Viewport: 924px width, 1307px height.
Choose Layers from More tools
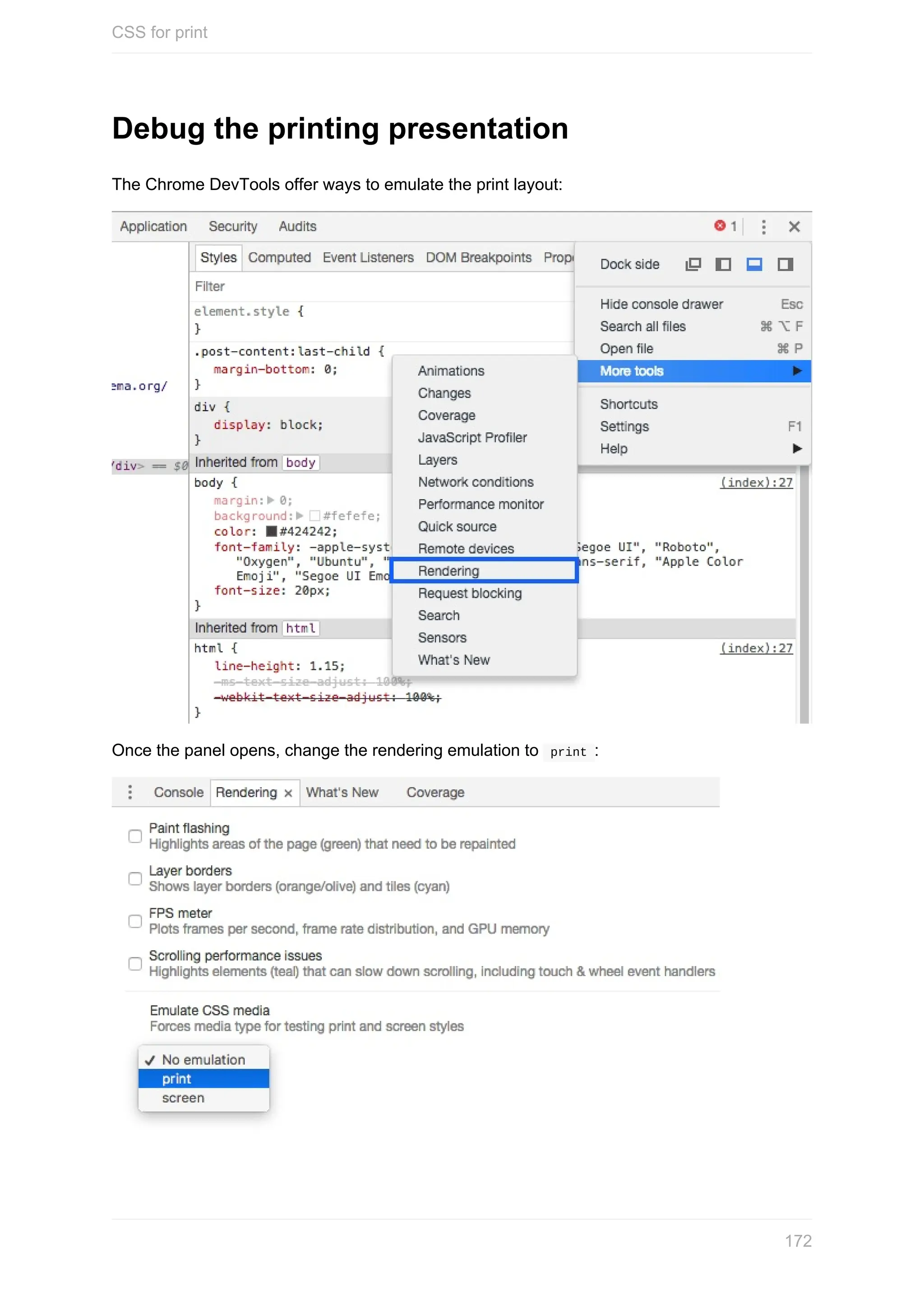click(x=485, y=459)
